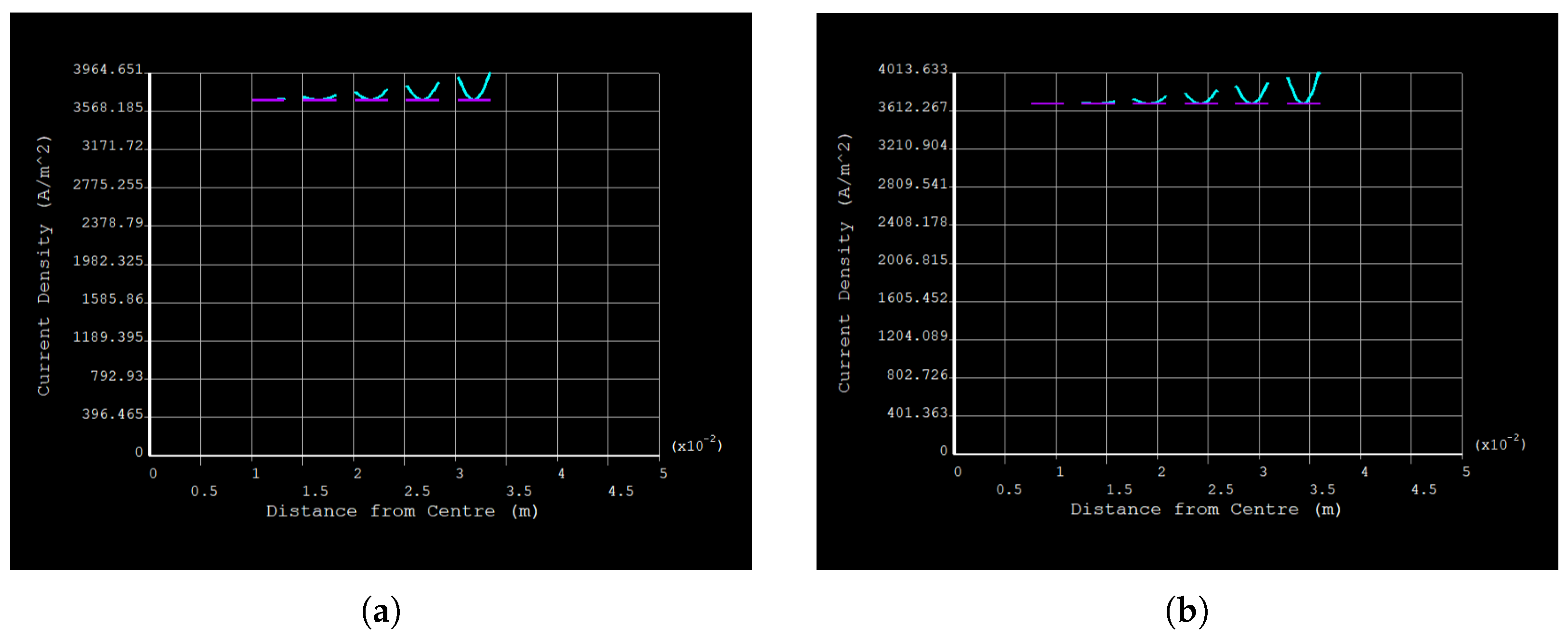Click the 1982.325 tick label in the left plot
The width and height of the screenshot is (1568, 640).
pos(108,261)
